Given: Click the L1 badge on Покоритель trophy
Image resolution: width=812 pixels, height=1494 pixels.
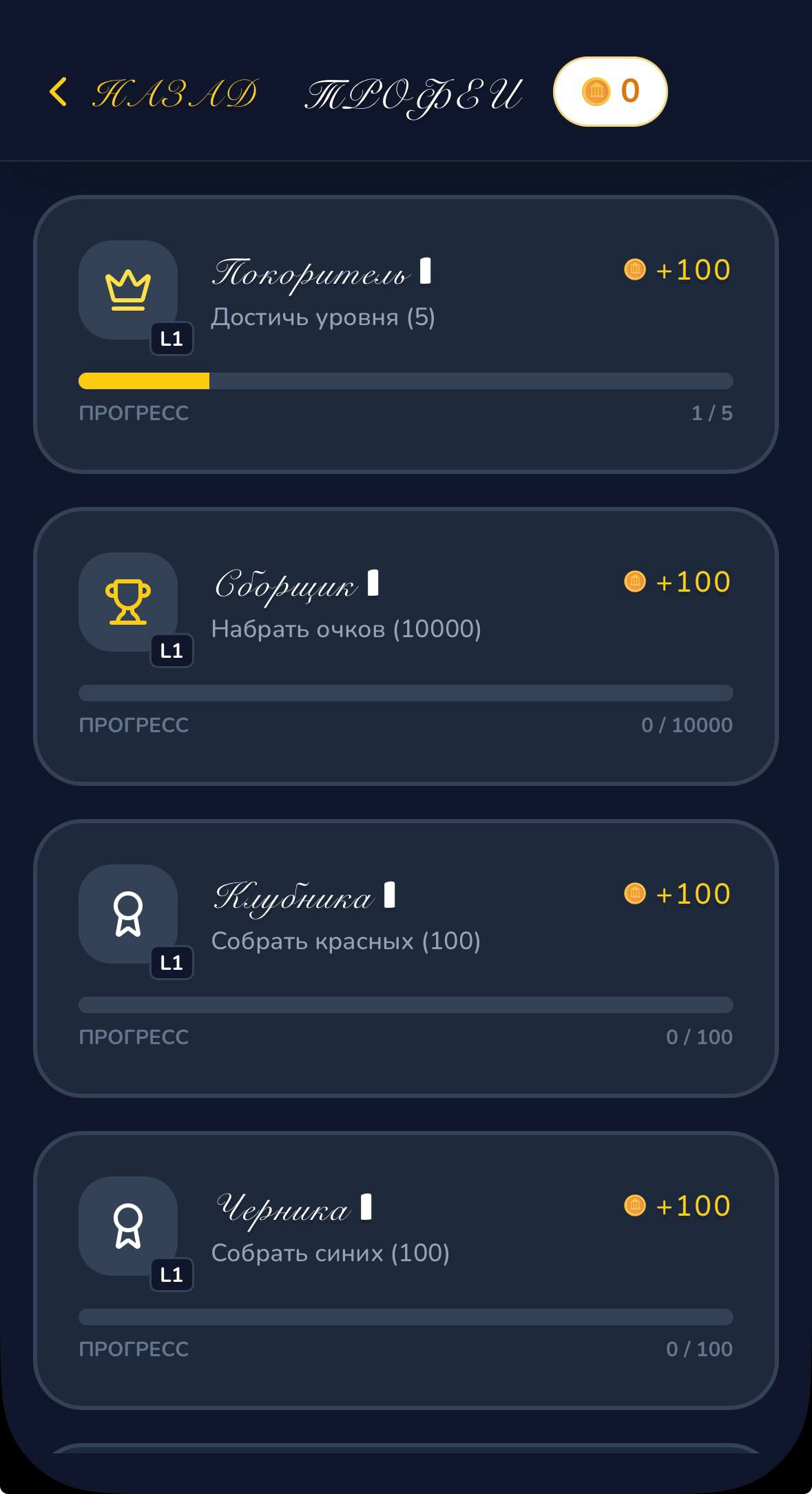Looking at the screenshot, I should pyautogui.click(x=171, y=339).
